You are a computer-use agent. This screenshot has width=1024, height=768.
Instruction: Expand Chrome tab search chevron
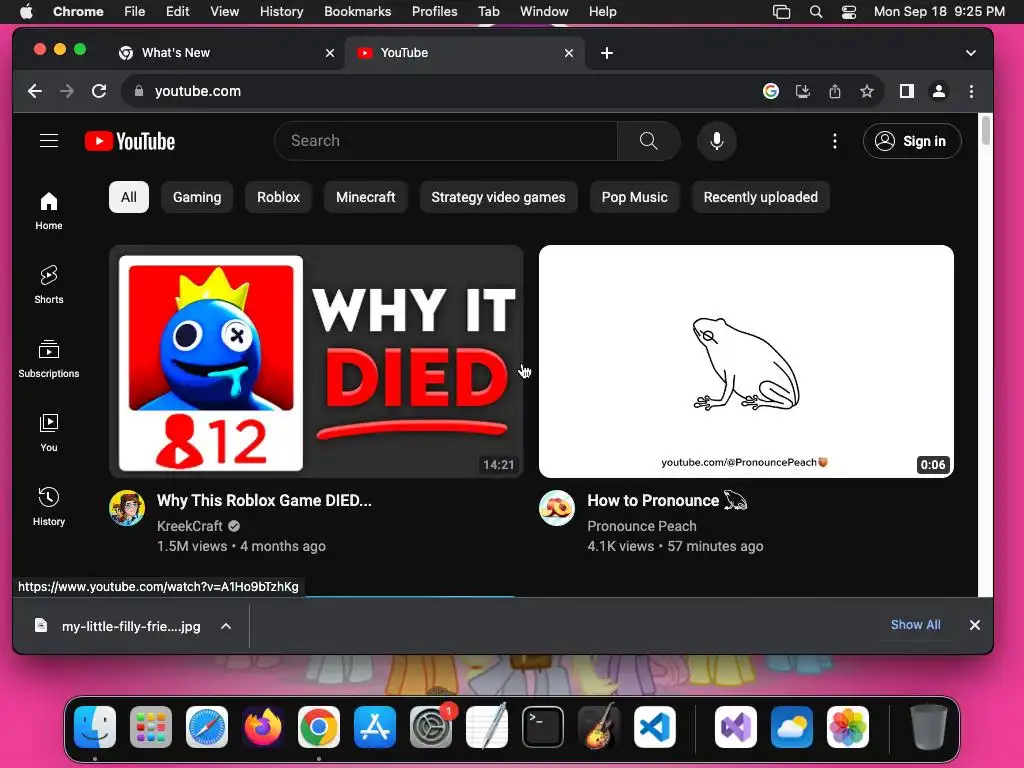(x=970, y=53)
